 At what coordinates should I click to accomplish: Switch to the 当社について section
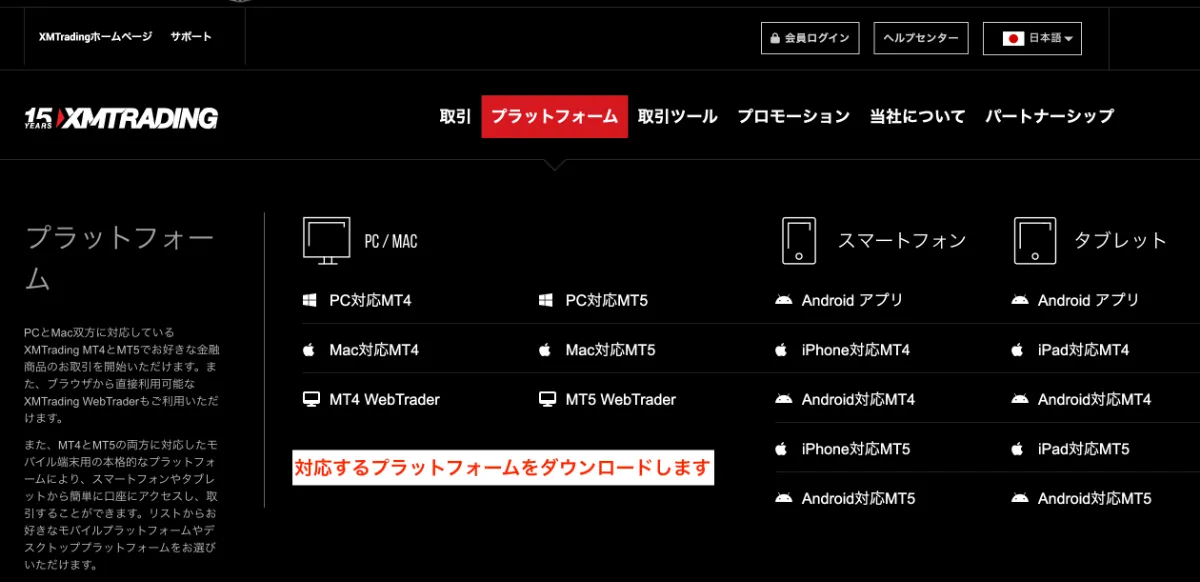tap(916, 116)
